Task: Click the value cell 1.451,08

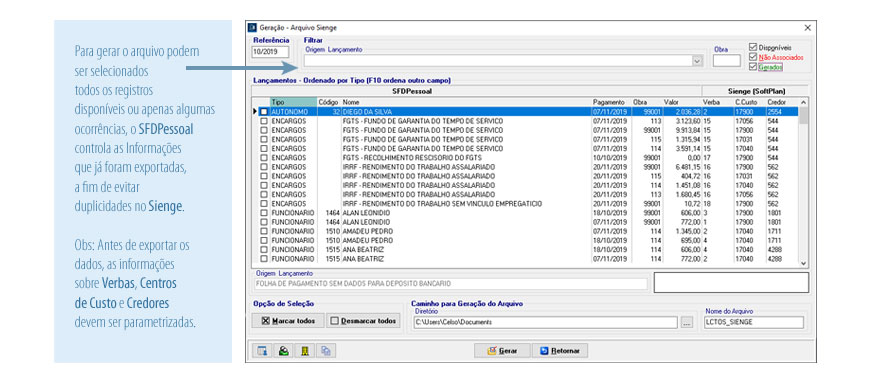Action: click(682, 185)
